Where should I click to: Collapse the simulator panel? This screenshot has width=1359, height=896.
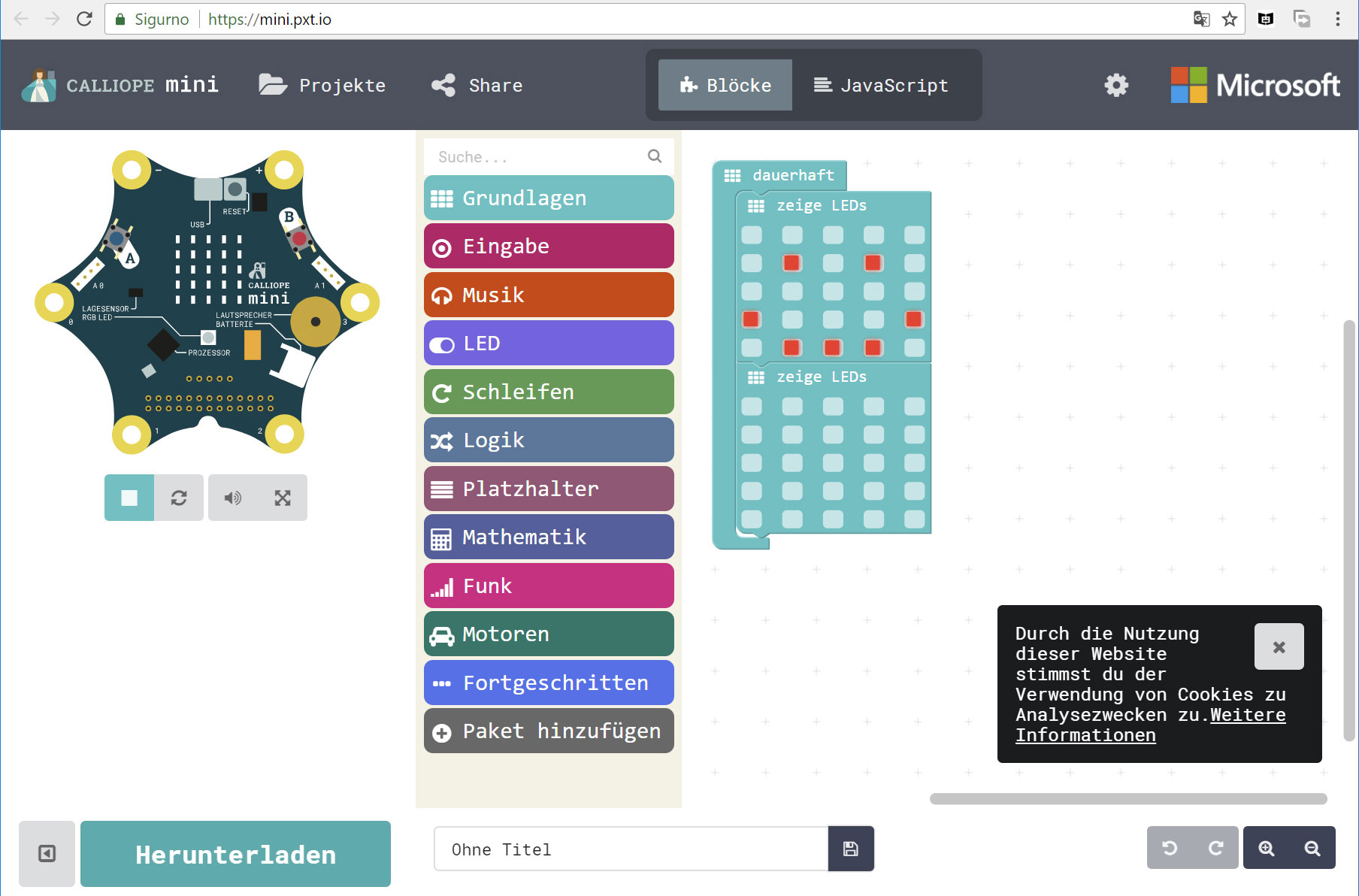(x=47, y=853)
